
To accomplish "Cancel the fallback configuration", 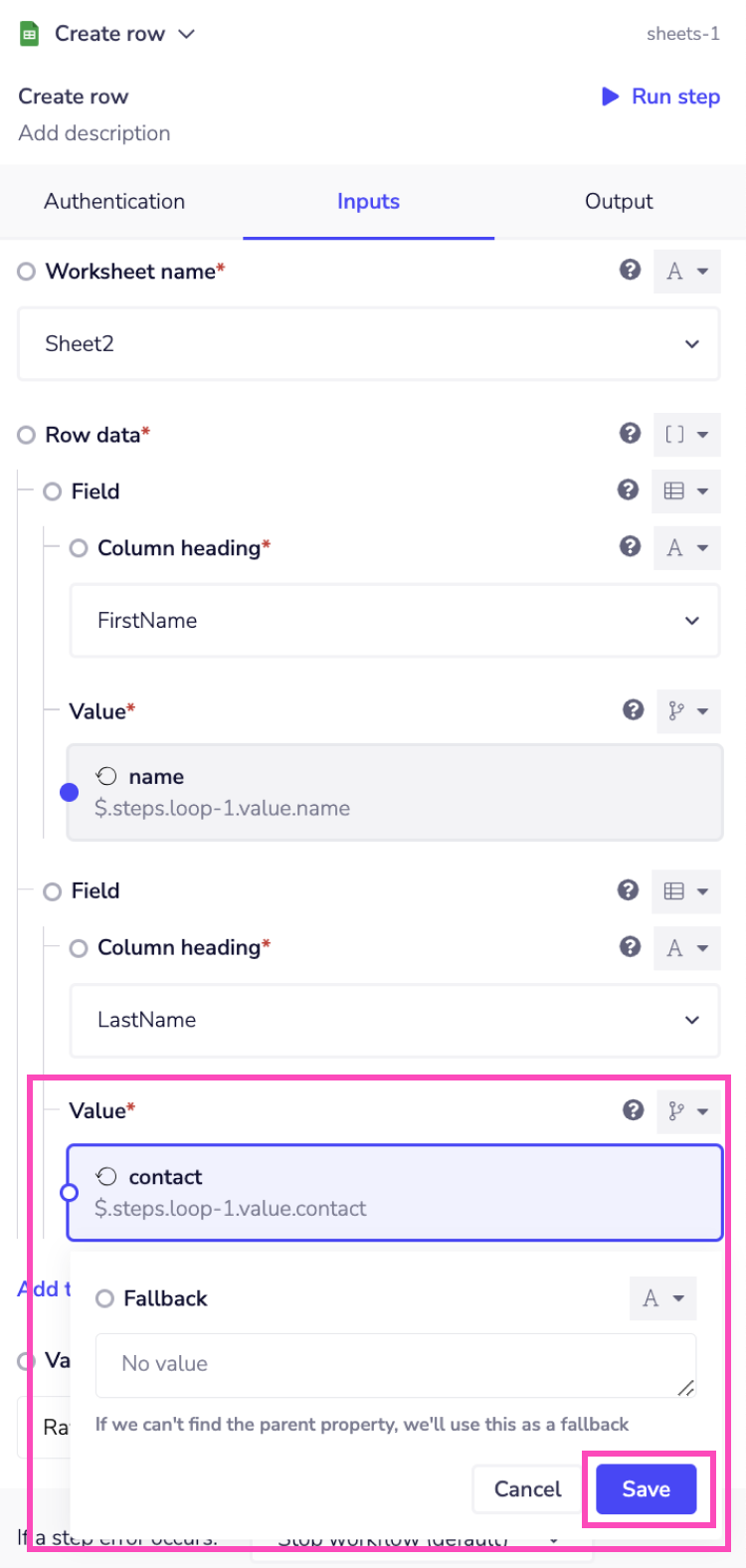I will pos(527,1488).
